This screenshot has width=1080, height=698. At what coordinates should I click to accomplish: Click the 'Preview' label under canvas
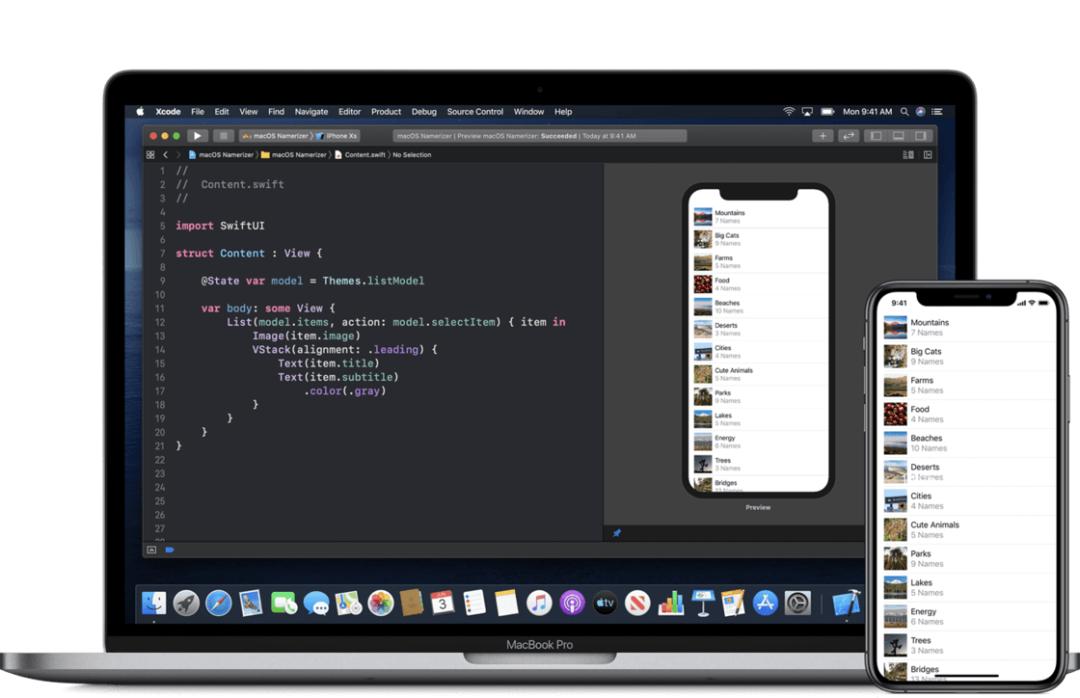point(758,508)
